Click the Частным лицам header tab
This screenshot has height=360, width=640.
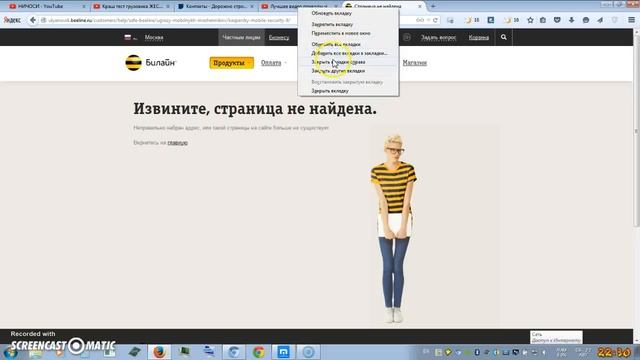coord(241,37)
